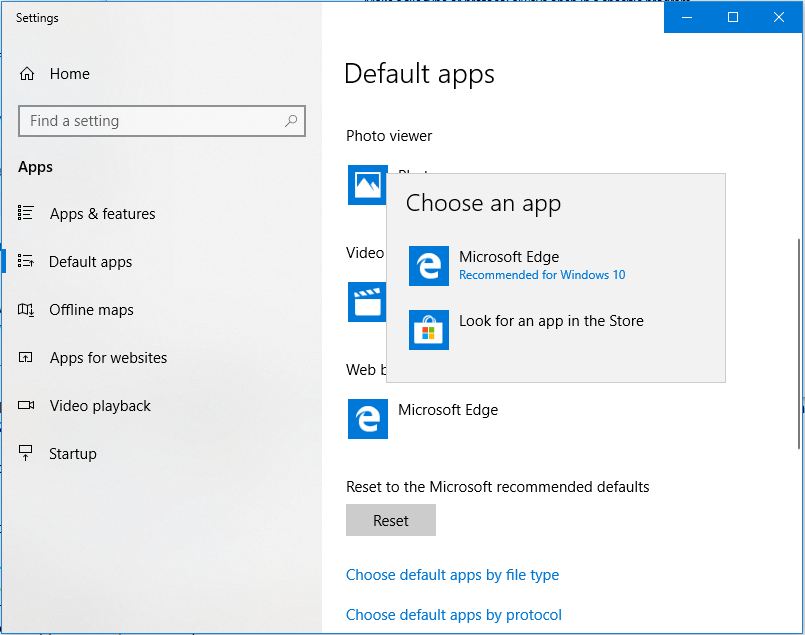Open Choose default apps by file type
Viewport: 805px width, 635px height.
click(x=452, y=575)
